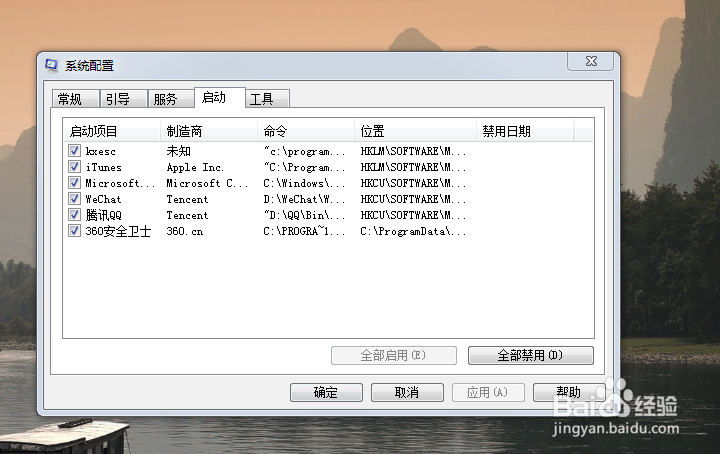Click the Apple Inc. manufacturer cell

(195, 167)
